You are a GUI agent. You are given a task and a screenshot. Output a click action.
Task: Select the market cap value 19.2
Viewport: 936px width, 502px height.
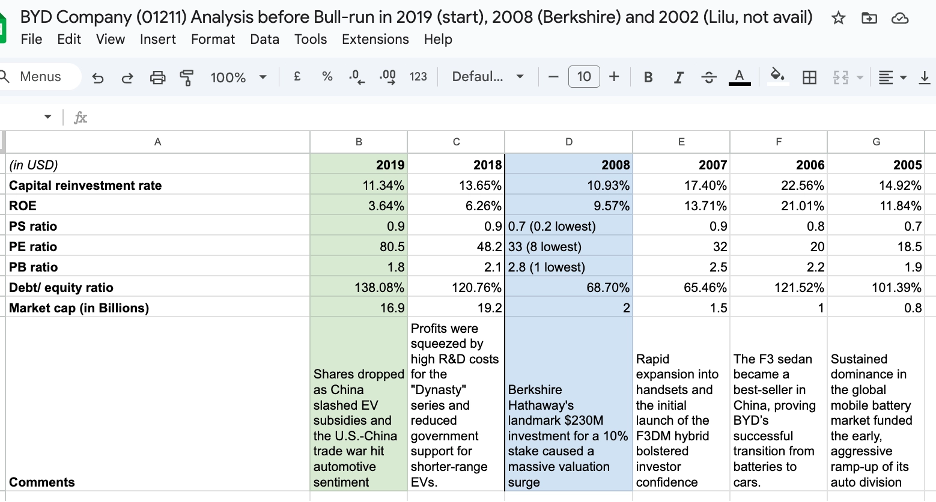tap(456, 307)
